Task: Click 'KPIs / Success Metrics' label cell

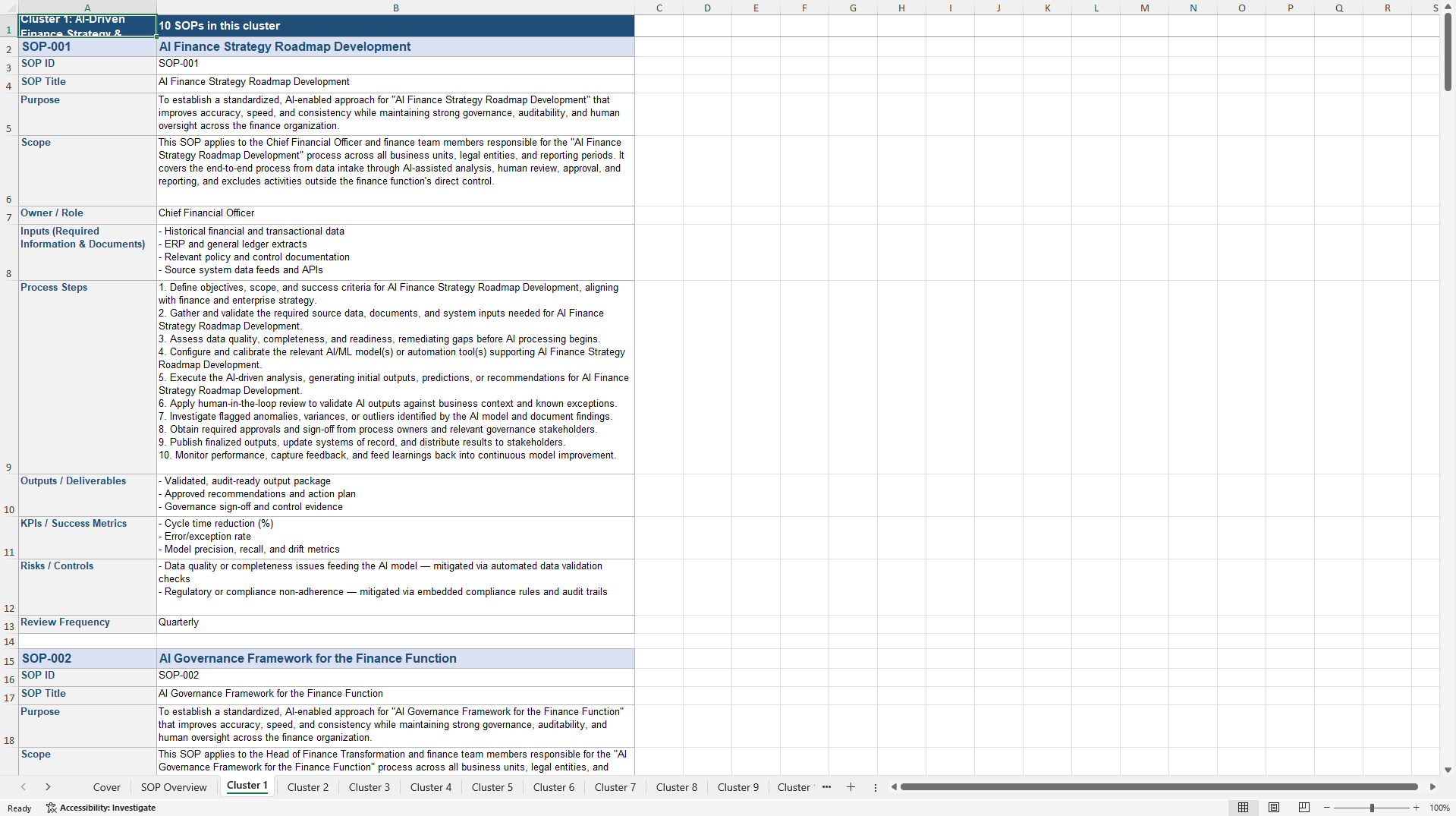Action: pos(87,537)
